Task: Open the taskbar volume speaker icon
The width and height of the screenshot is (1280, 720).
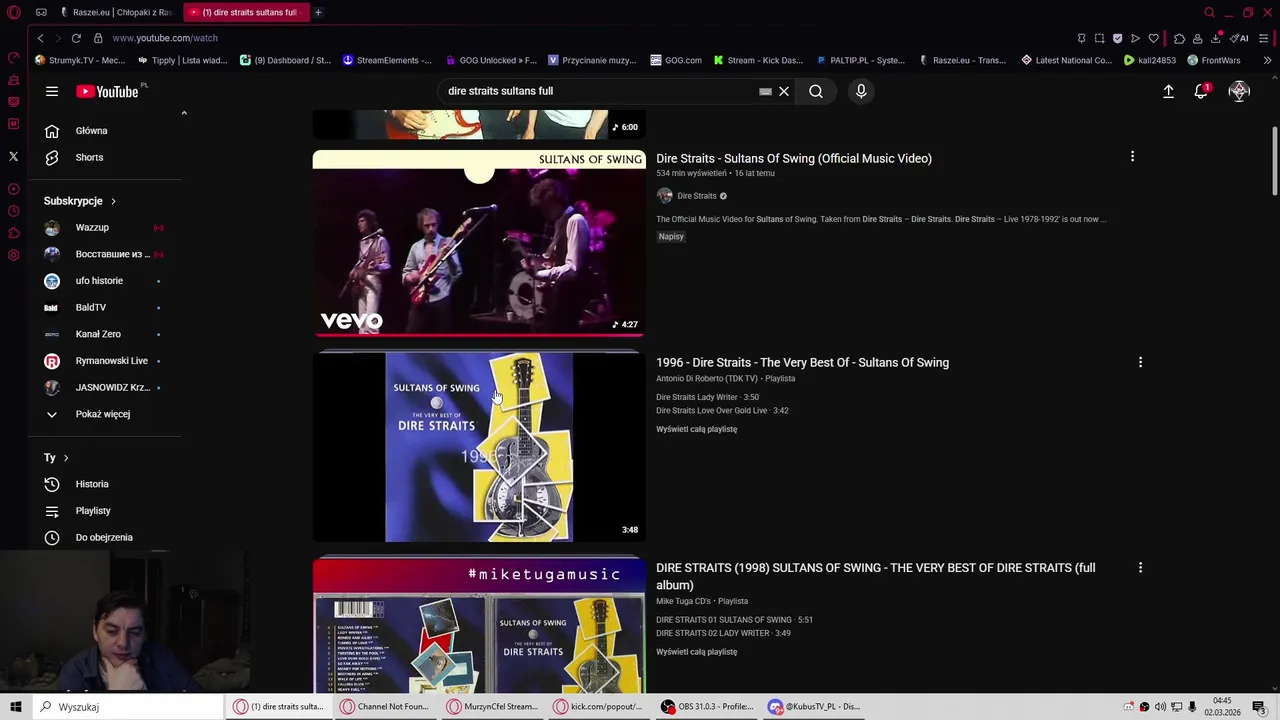Action: point(1160,707)
